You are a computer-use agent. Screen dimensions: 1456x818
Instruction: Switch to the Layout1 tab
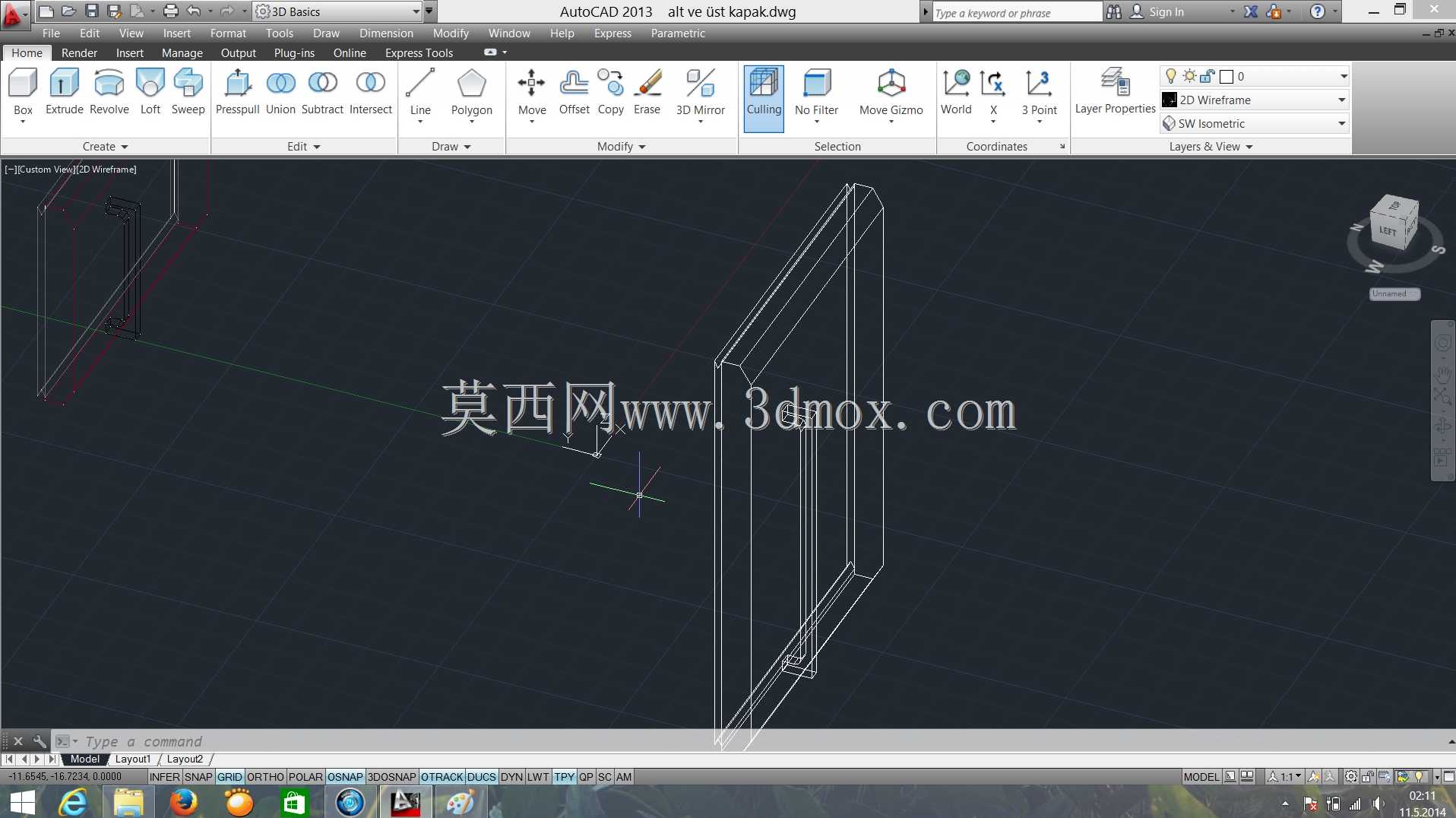[133, 759]
